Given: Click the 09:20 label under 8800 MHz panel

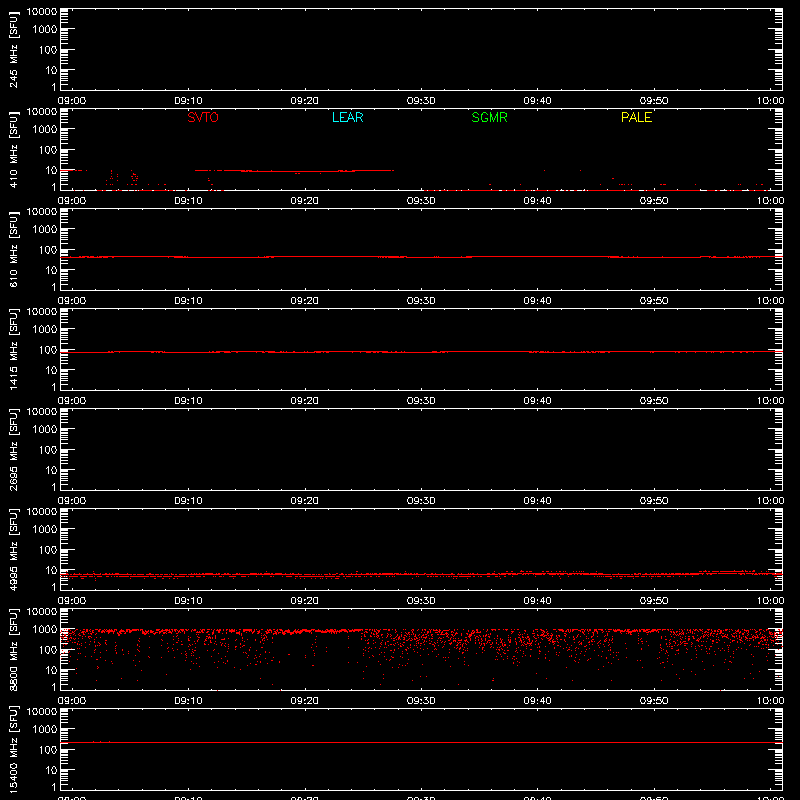Looking at the screenshot, I should point(305,701).
